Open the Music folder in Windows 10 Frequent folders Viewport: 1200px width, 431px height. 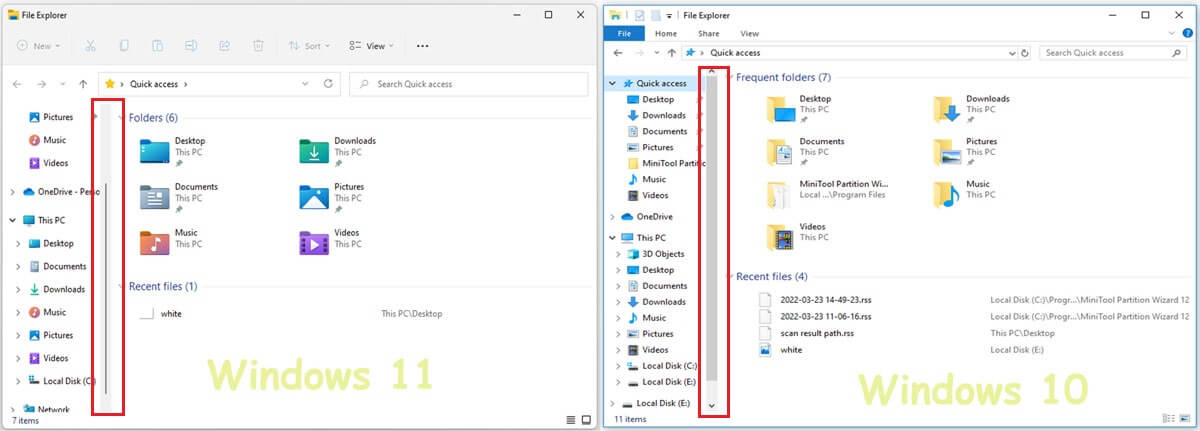point(961,193)
